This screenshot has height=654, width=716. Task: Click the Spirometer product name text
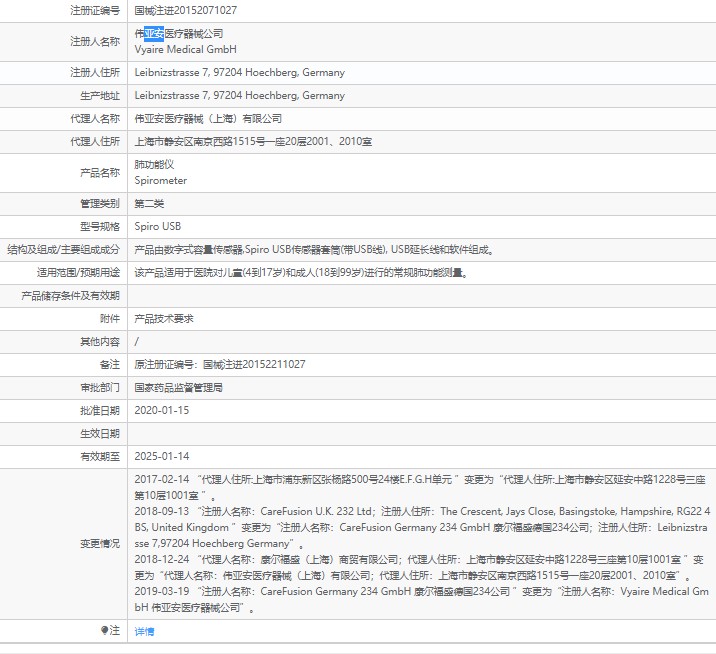pos(161,180)
